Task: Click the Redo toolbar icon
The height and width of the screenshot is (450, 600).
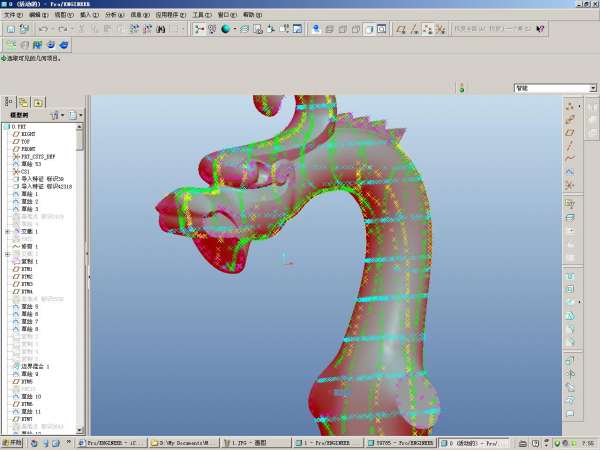Action: (x=62, y=29)
